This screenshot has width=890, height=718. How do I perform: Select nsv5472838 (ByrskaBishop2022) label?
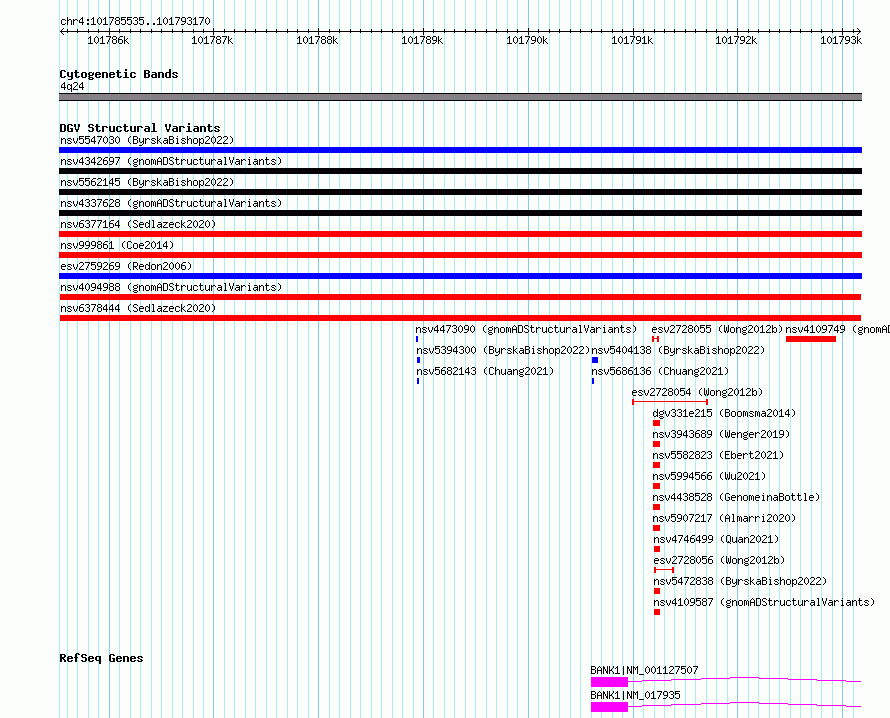[x=740, y=581]
